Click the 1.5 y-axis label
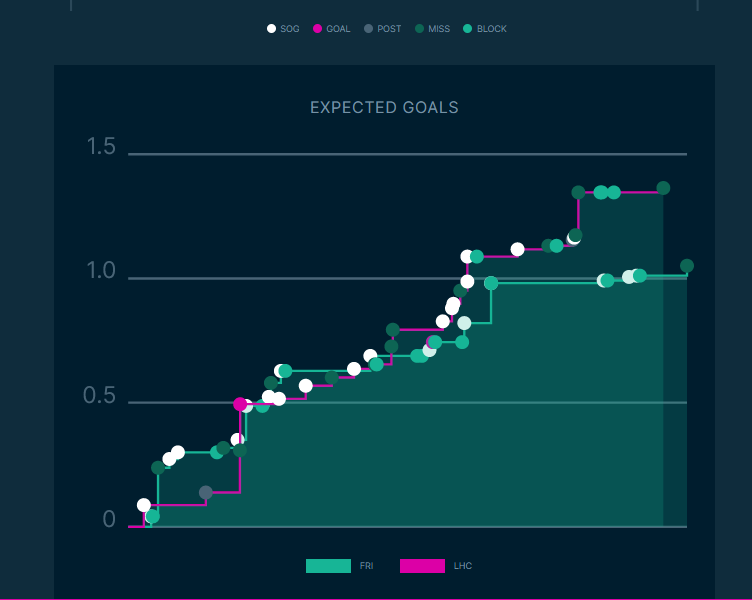752x600 pixels. 101,148
